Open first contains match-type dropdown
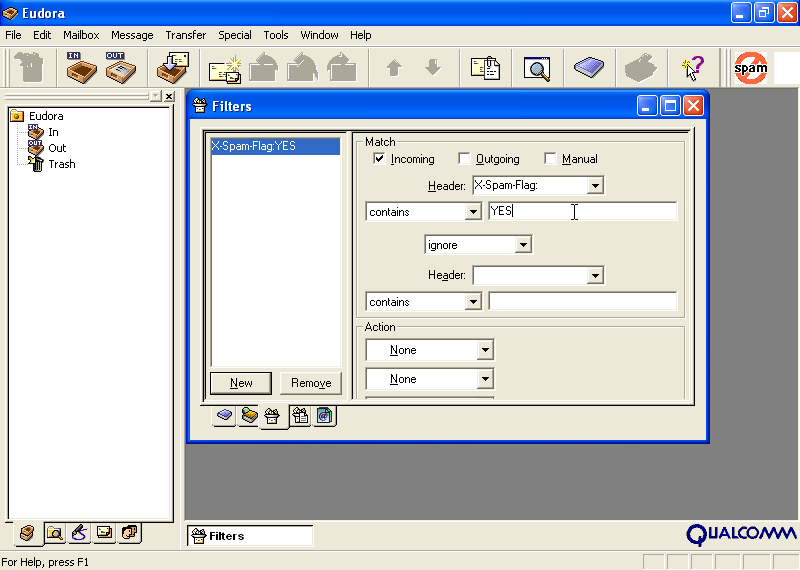800x570 pixels. [x=473, y=212]
